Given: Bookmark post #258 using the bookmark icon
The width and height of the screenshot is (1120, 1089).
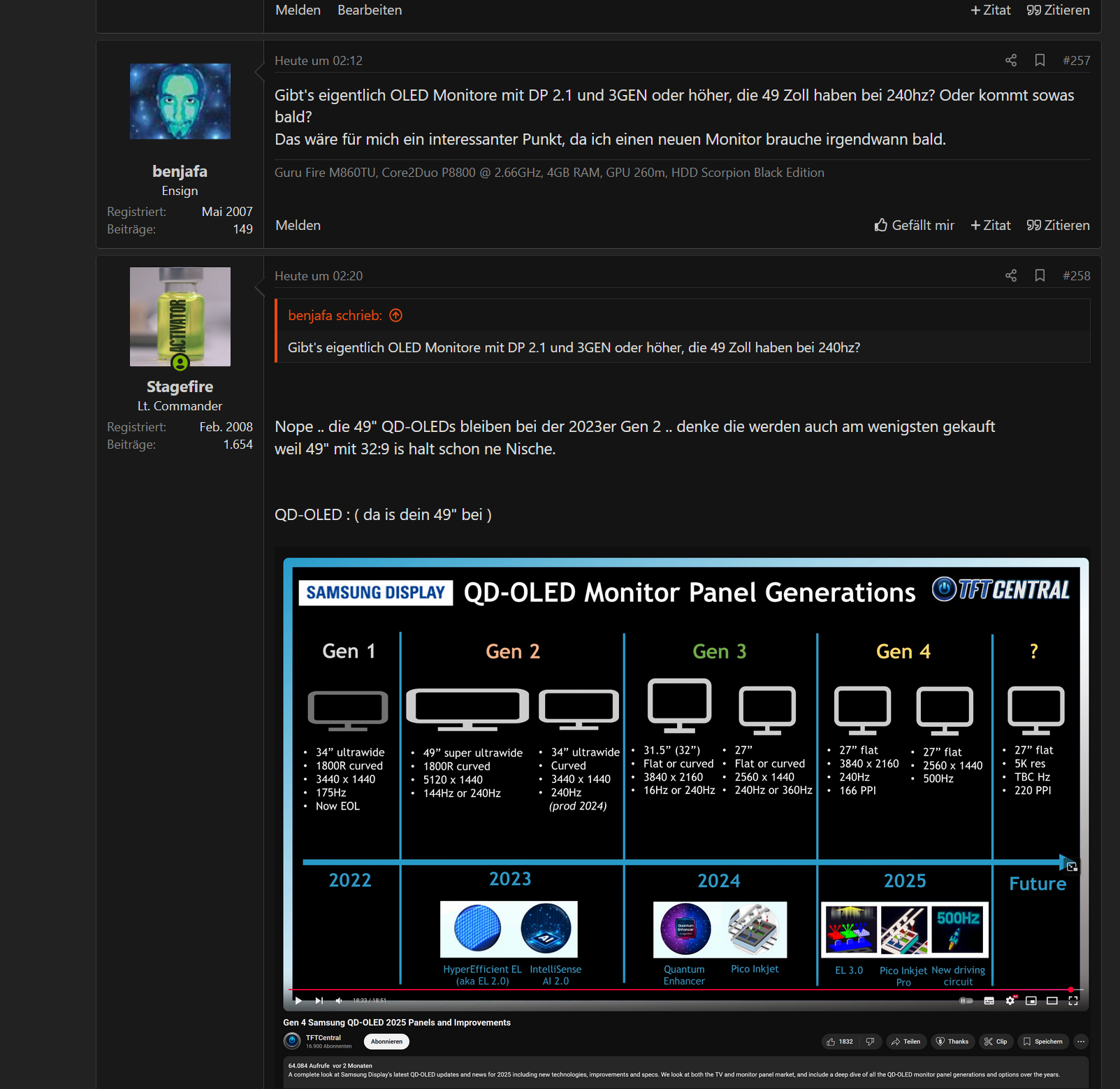Looking at the screenshot, I should click(x=1039, y=275).
